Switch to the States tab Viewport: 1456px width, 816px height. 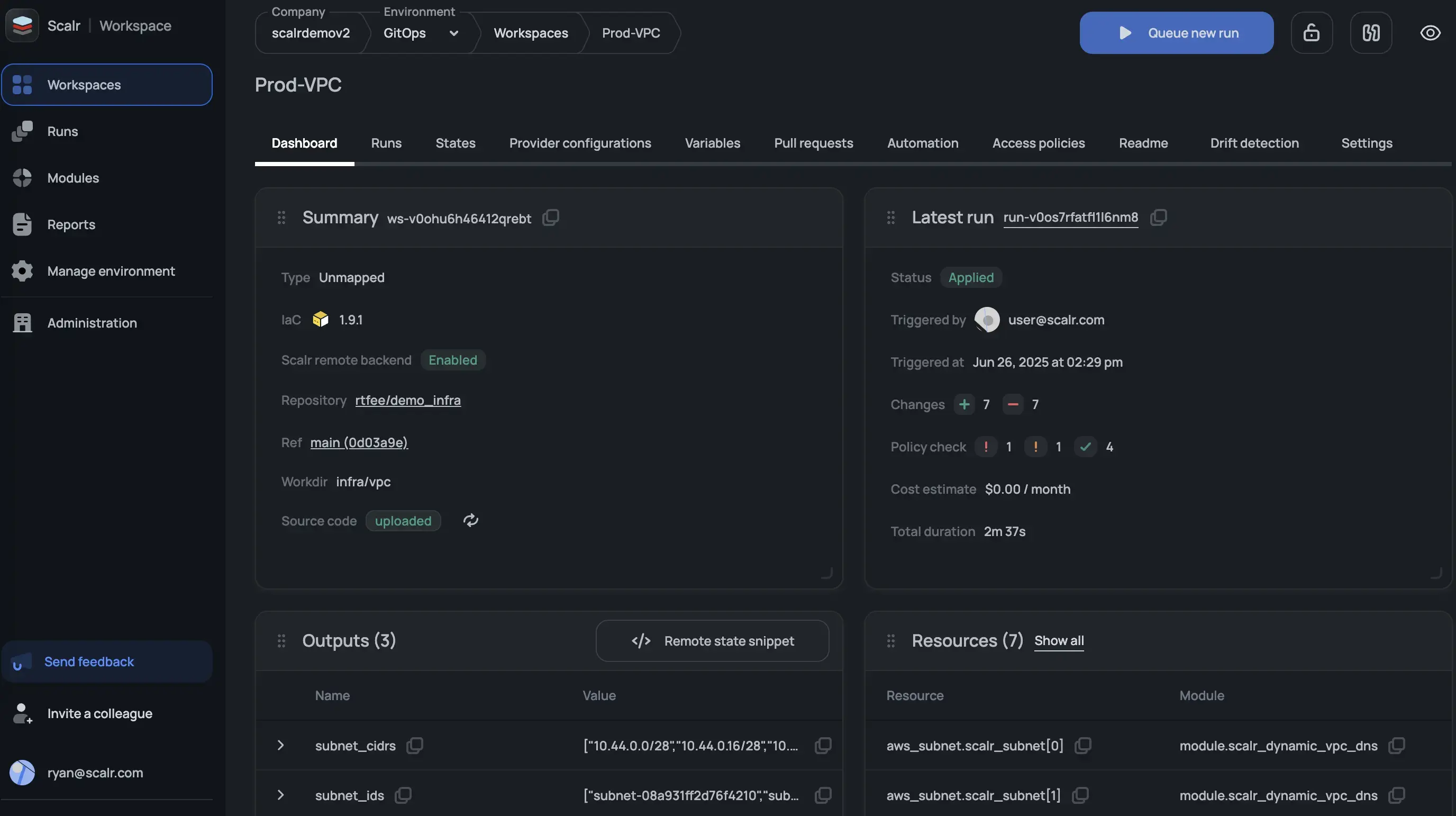tap(455, 143)
